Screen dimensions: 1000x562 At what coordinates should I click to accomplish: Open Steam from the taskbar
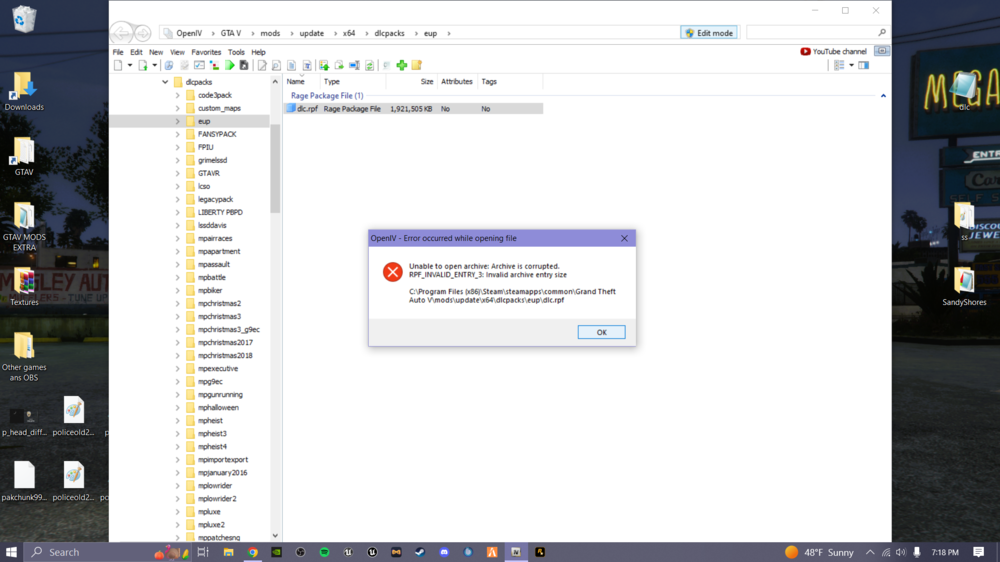[420, 552]
